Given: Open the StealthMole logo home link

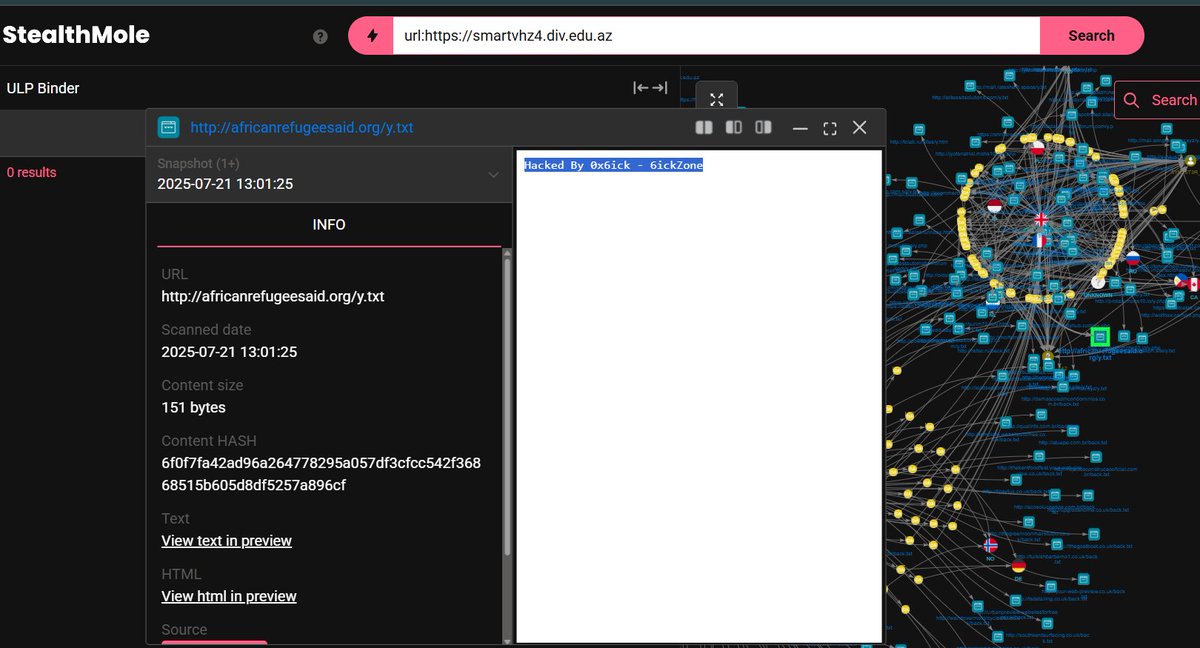Looking at the screenshot, I should [76, 35].
